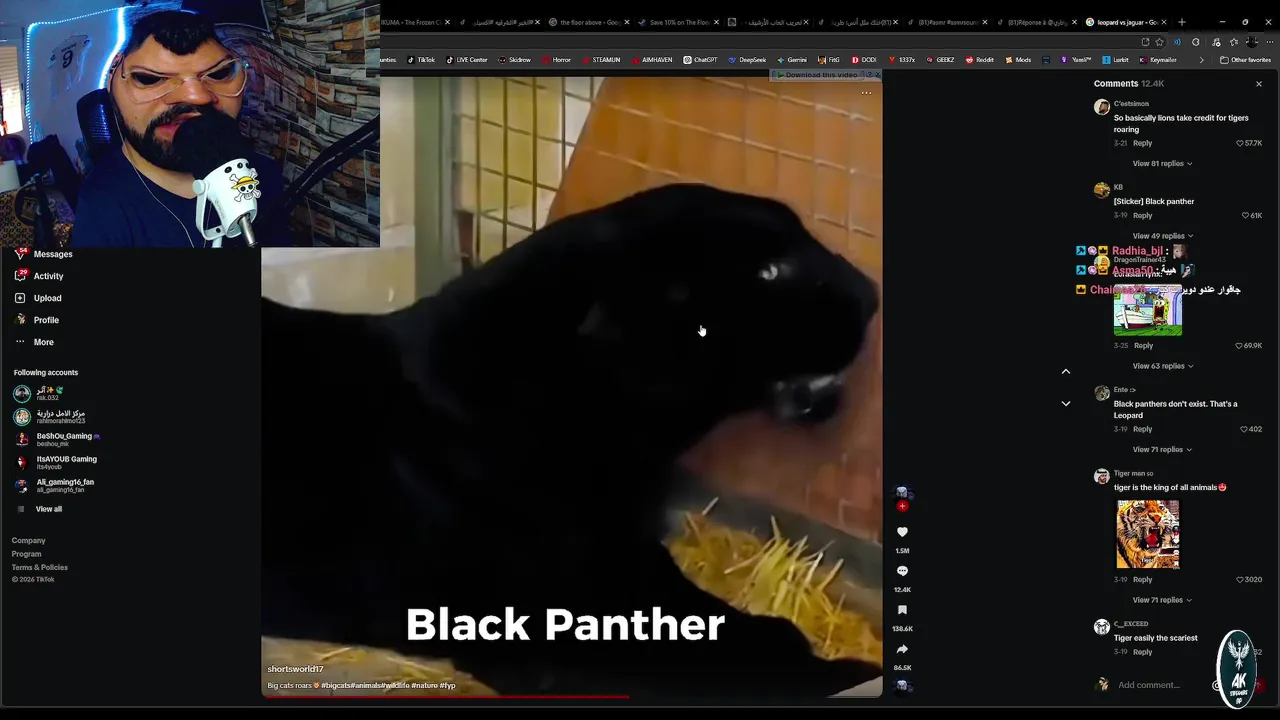Open Company footer link
1280x720 pixels.
[x=29, y=540]
